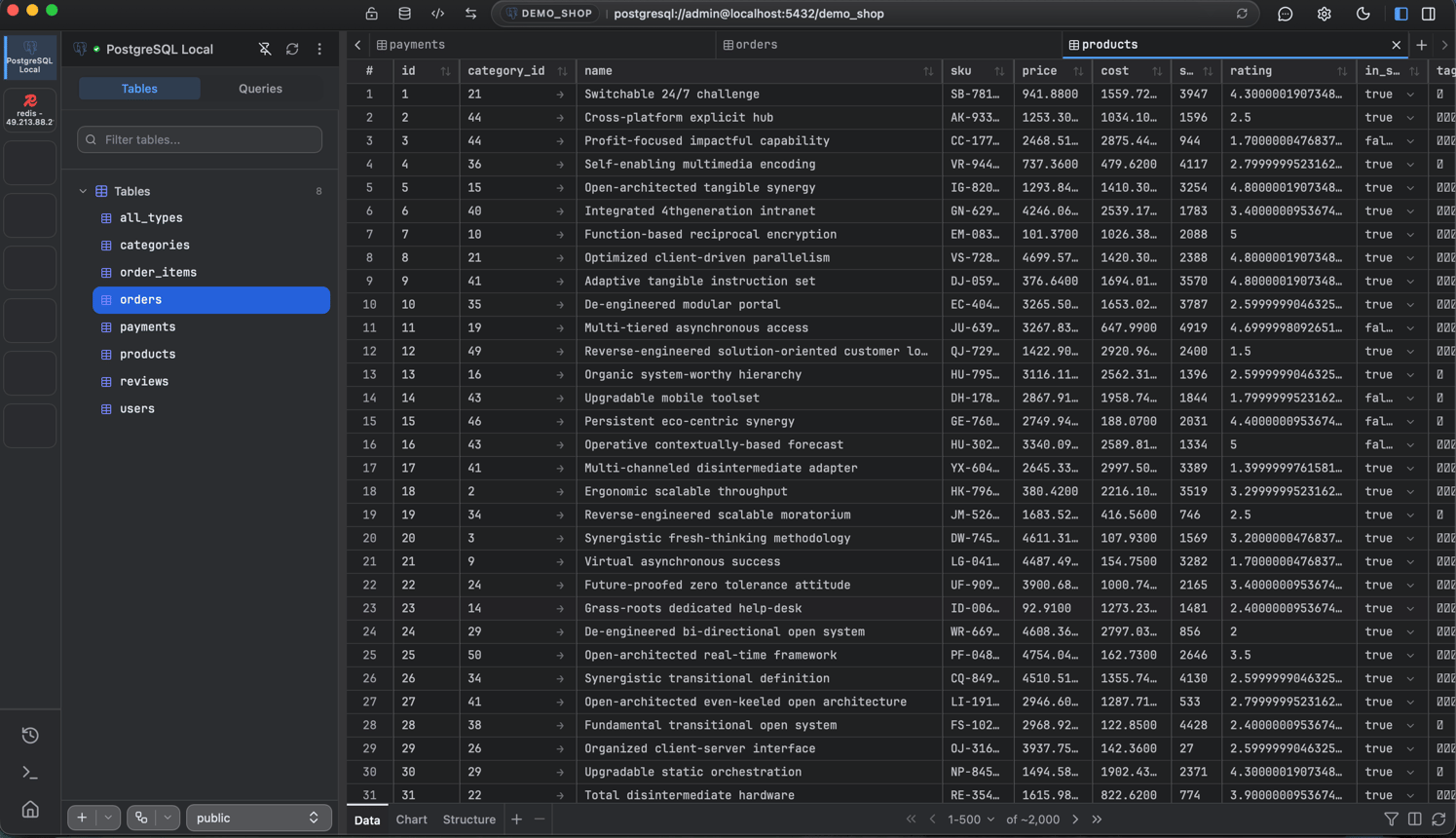
Task: Select the Tables sidebar tab
Action: coord(139,89)
